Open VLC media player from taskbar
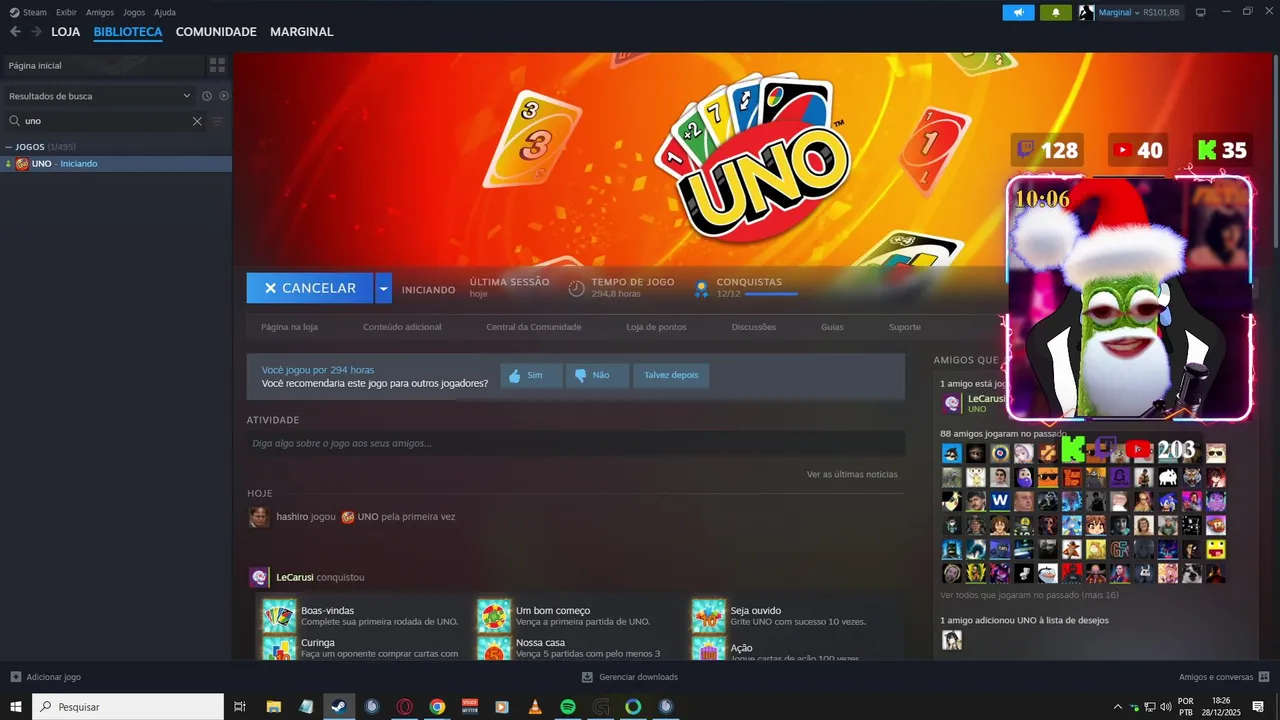Image resolution: width=1280 pixels, height=720 pixels. [x=535, y=707]
